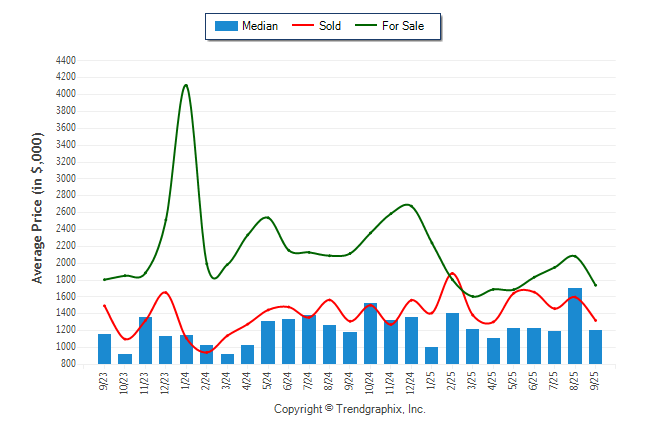Image resolution: width=646 pixels, height=434 pixels.
Task: Select the 5/24 x-axis date label
Action: 268,381
